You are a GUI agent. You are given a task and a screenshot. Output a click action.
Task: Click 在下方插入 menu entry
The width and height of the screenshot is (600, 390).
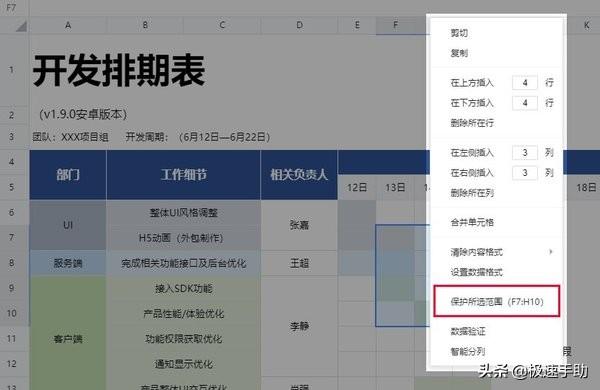tap(472, 103)
